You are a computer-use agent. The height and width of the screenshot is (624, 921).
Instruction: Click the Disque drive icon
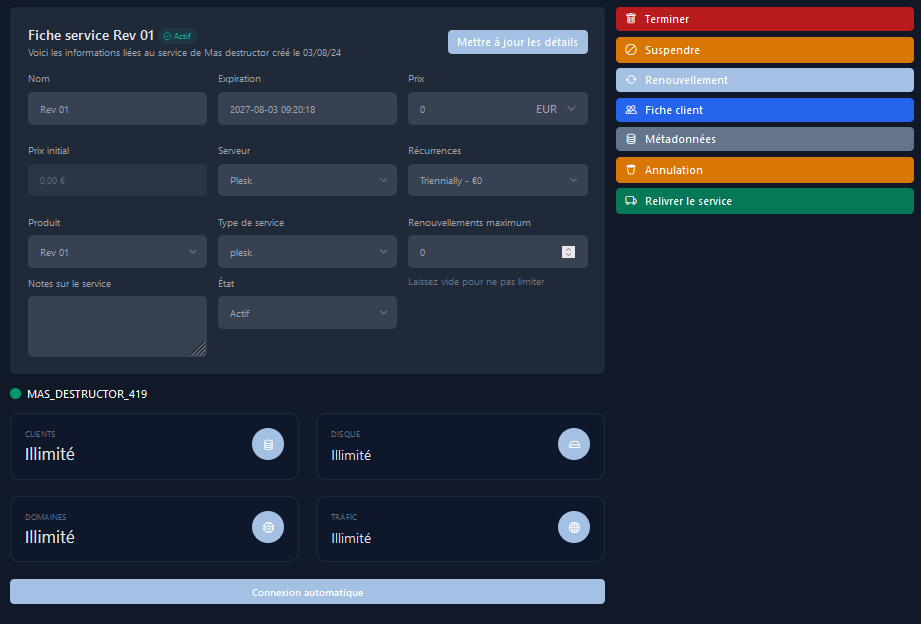(573, 443)
